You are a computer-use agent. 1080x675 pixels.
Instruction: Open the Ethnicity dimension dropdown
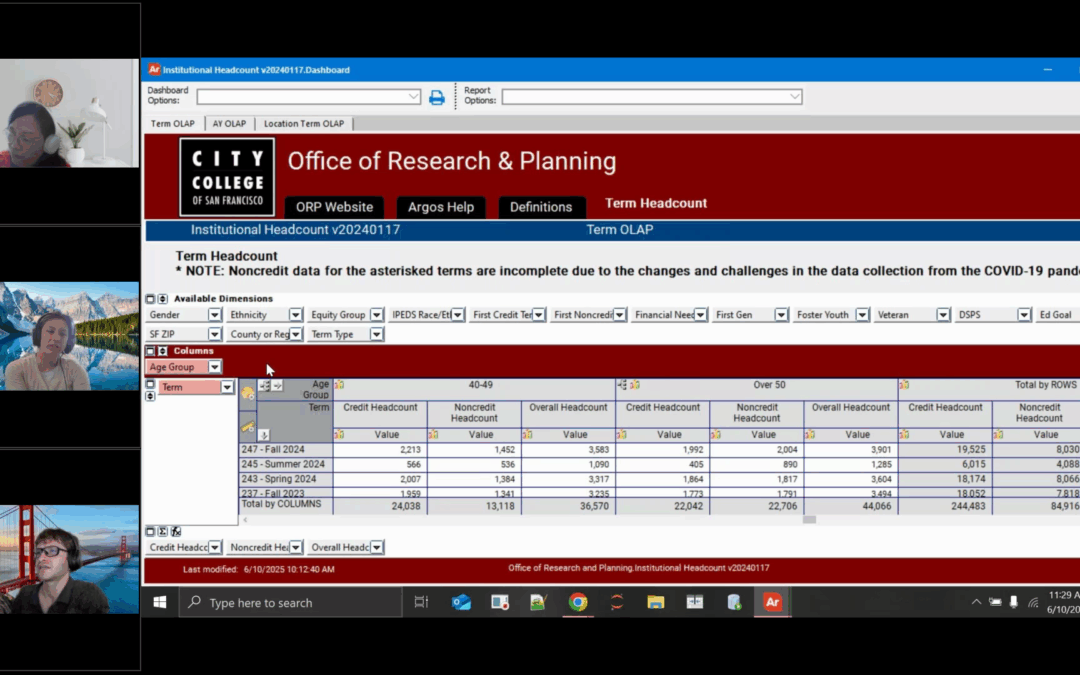point(295,315)
